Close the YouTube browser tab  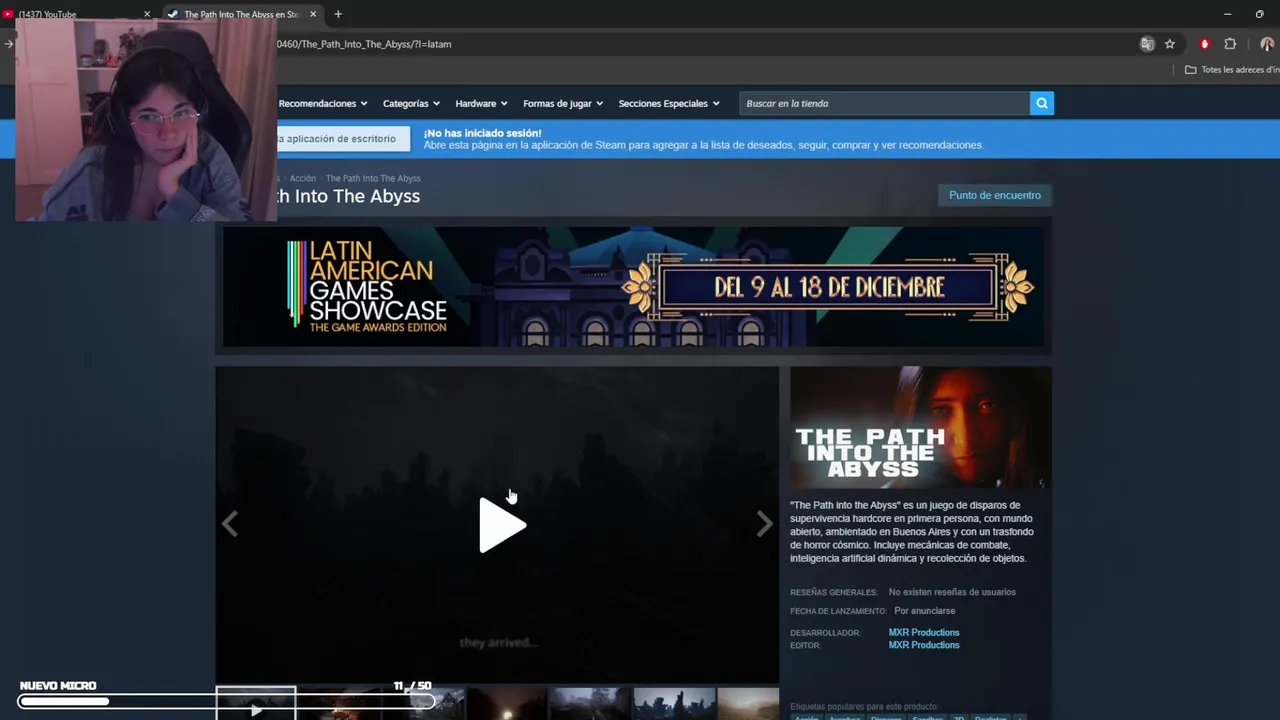pyautogui.click(x=147, y=14)
